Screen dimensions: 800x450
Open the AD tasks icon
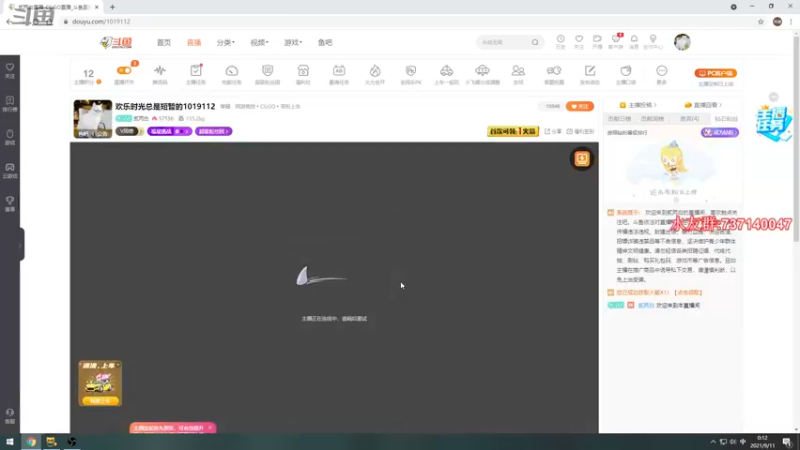339,73
